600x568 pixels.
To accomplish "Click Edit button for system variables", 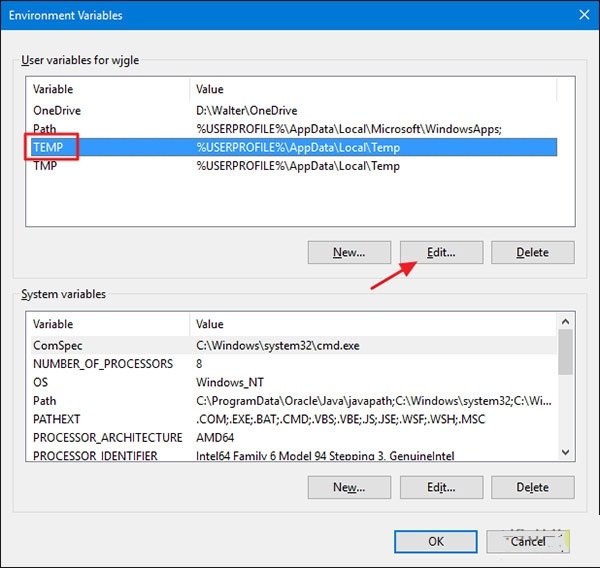I will point(441,487).
